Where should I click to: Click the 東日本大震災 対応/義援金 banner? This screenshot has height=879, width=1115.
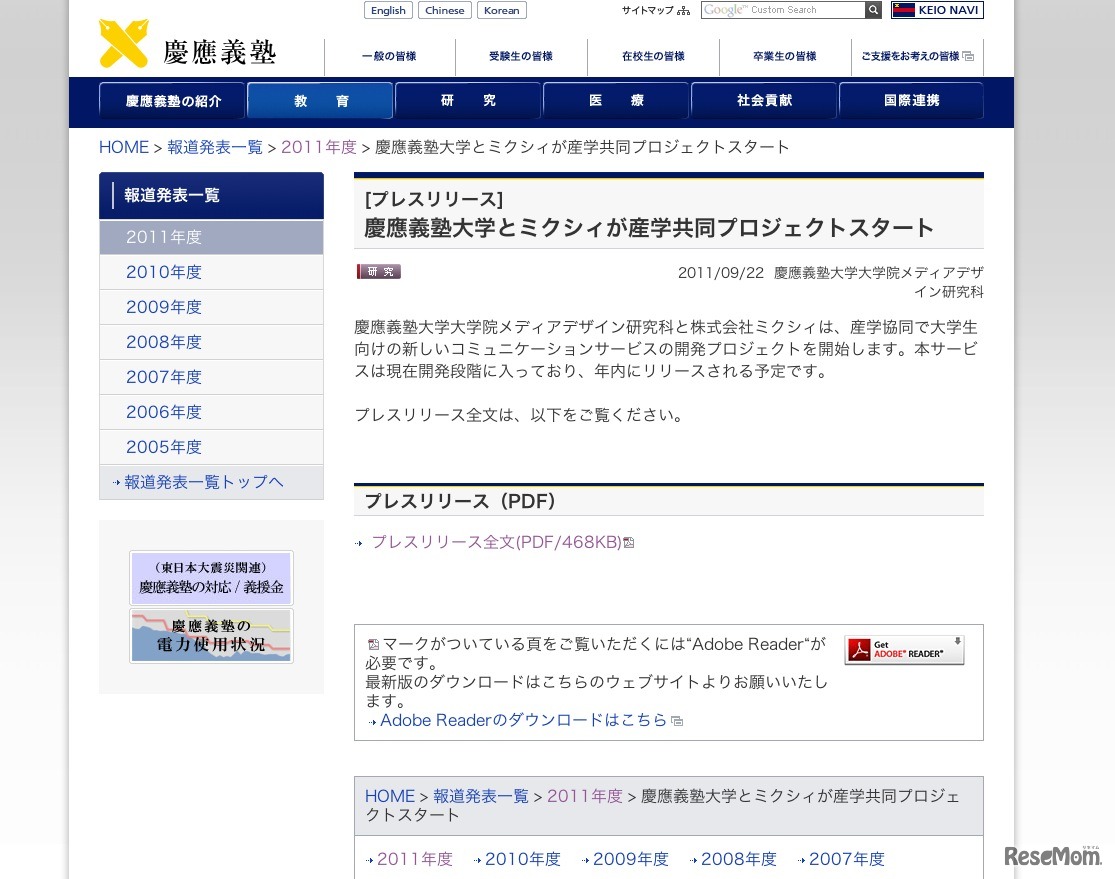(211, 578)
